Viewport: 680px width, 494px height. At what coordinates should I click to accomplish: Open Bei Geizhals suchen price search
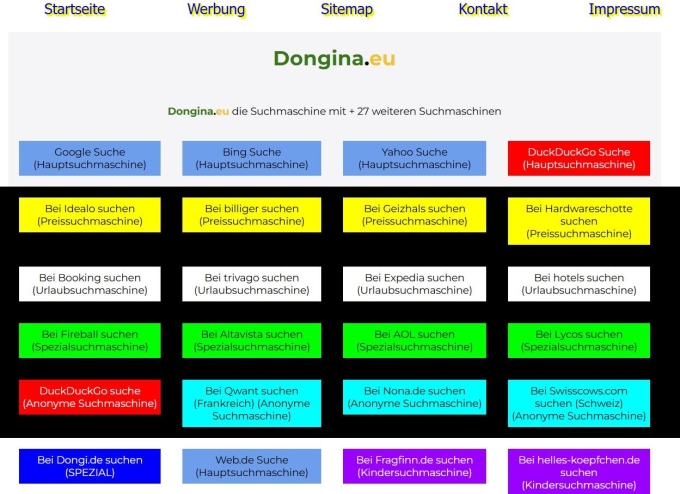coord(414,215)
